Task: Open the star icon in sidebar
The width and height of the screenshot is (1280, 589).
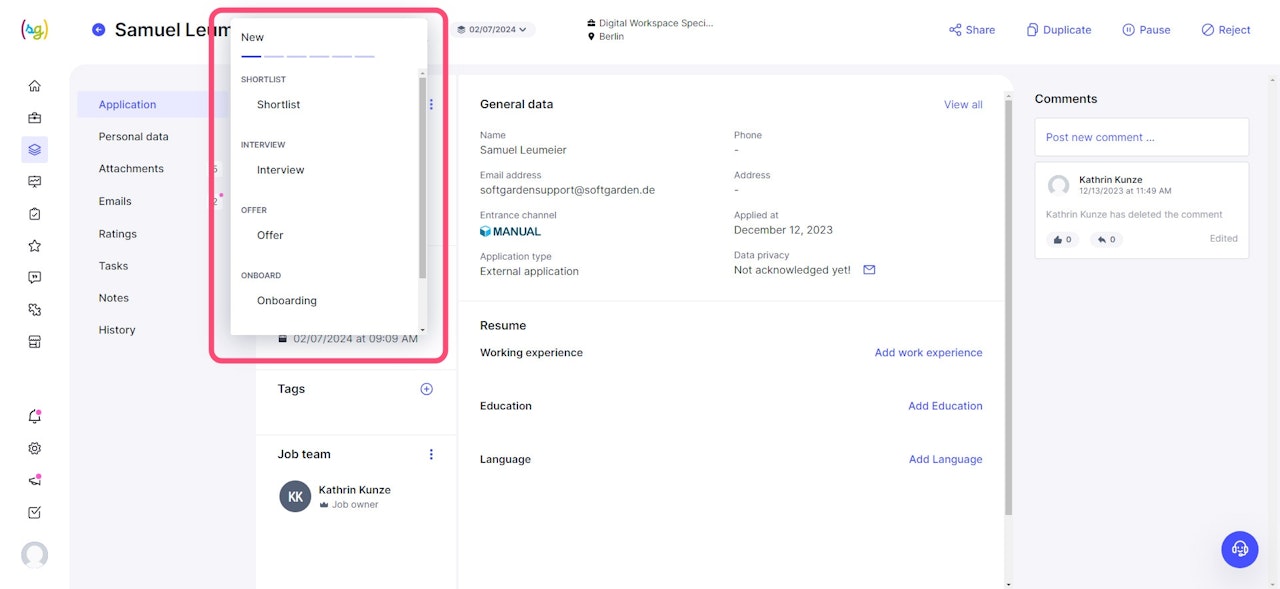Action: coord(35,246)
